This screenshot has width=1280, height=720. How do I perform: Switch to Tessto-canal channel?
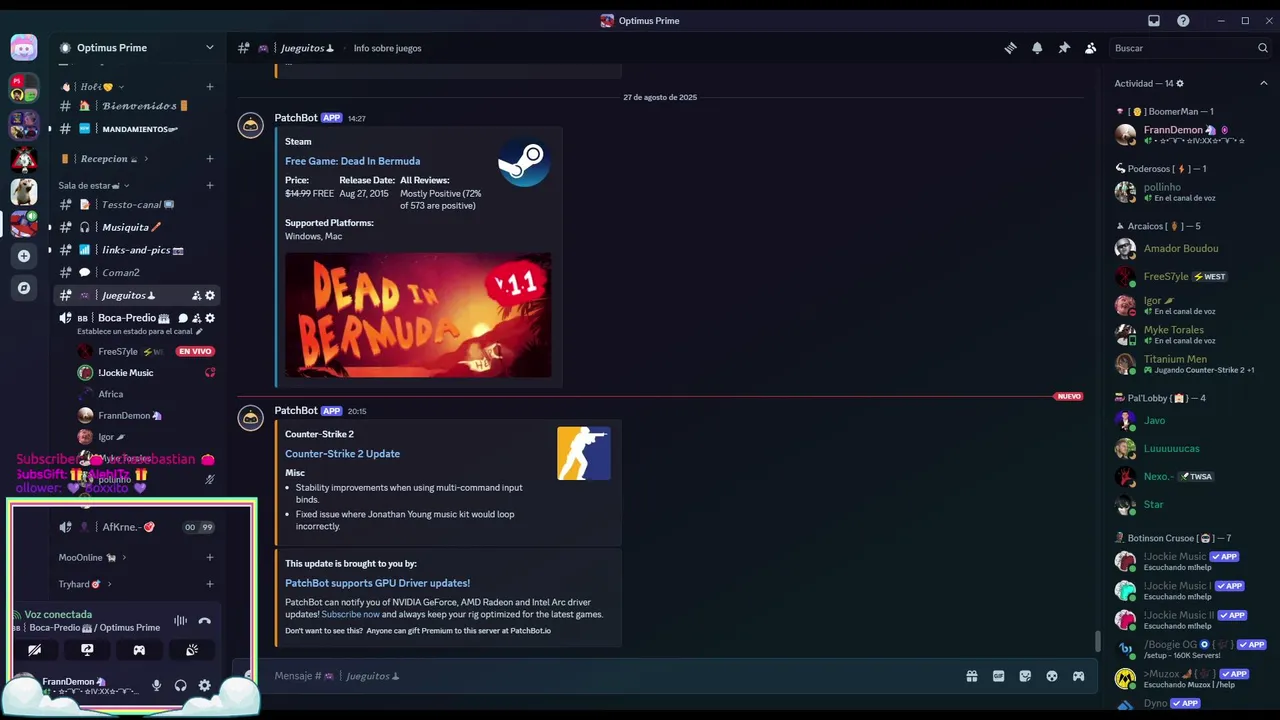137,205
